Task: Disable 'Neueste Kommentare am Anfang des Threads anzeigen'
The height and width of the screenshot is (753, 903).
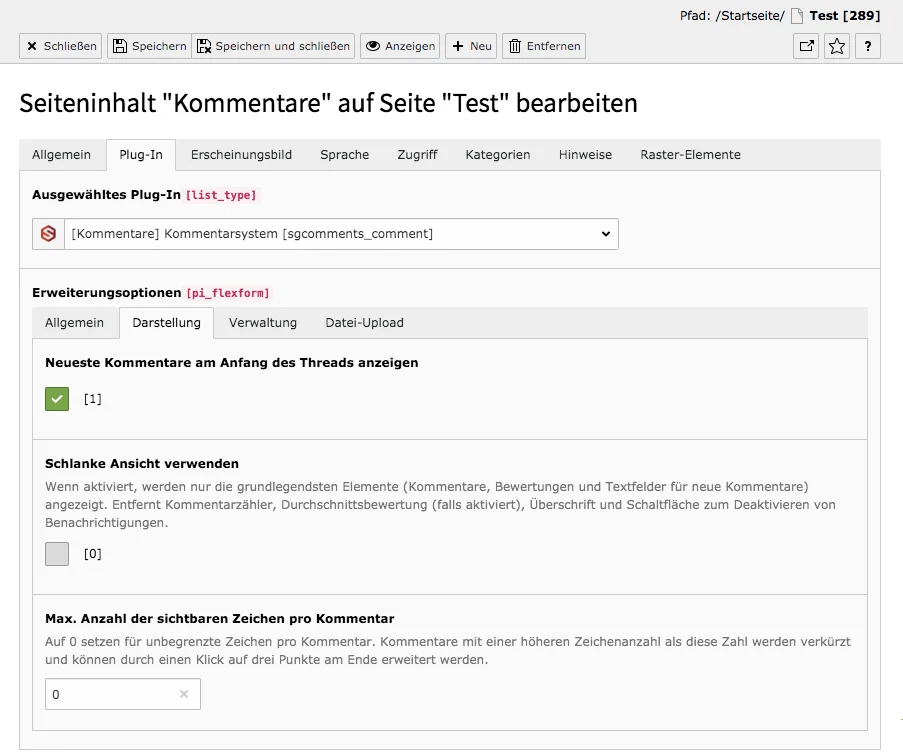Action: 57,398
